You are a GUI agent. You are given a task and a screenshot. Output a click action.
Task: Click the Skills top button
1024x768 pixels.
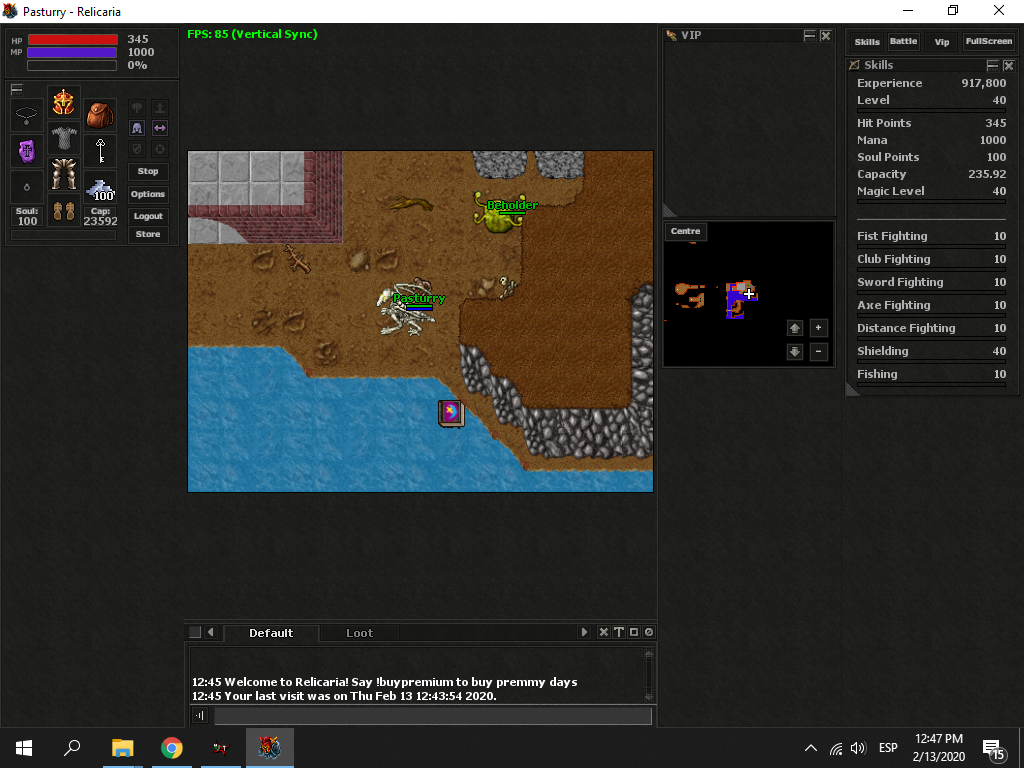867,42
